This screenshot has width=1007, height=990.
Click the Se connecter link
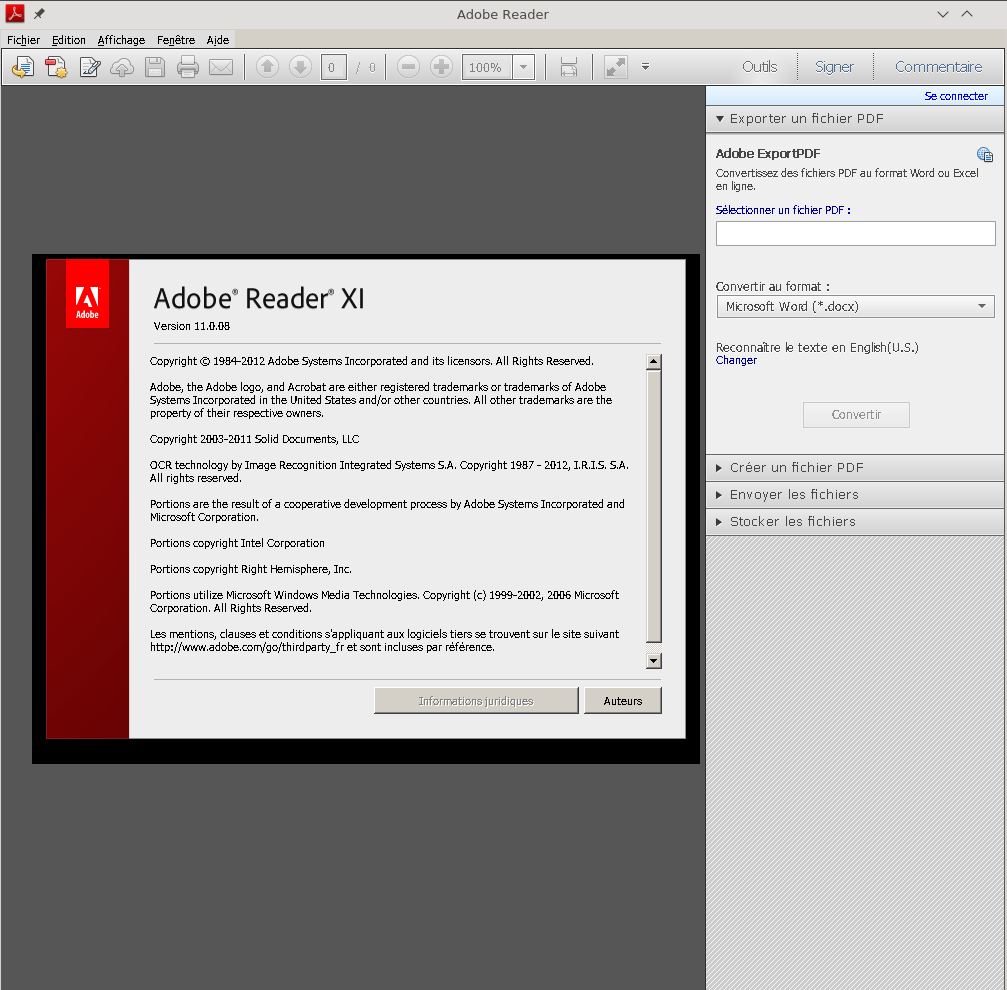(x=956, y=96)
